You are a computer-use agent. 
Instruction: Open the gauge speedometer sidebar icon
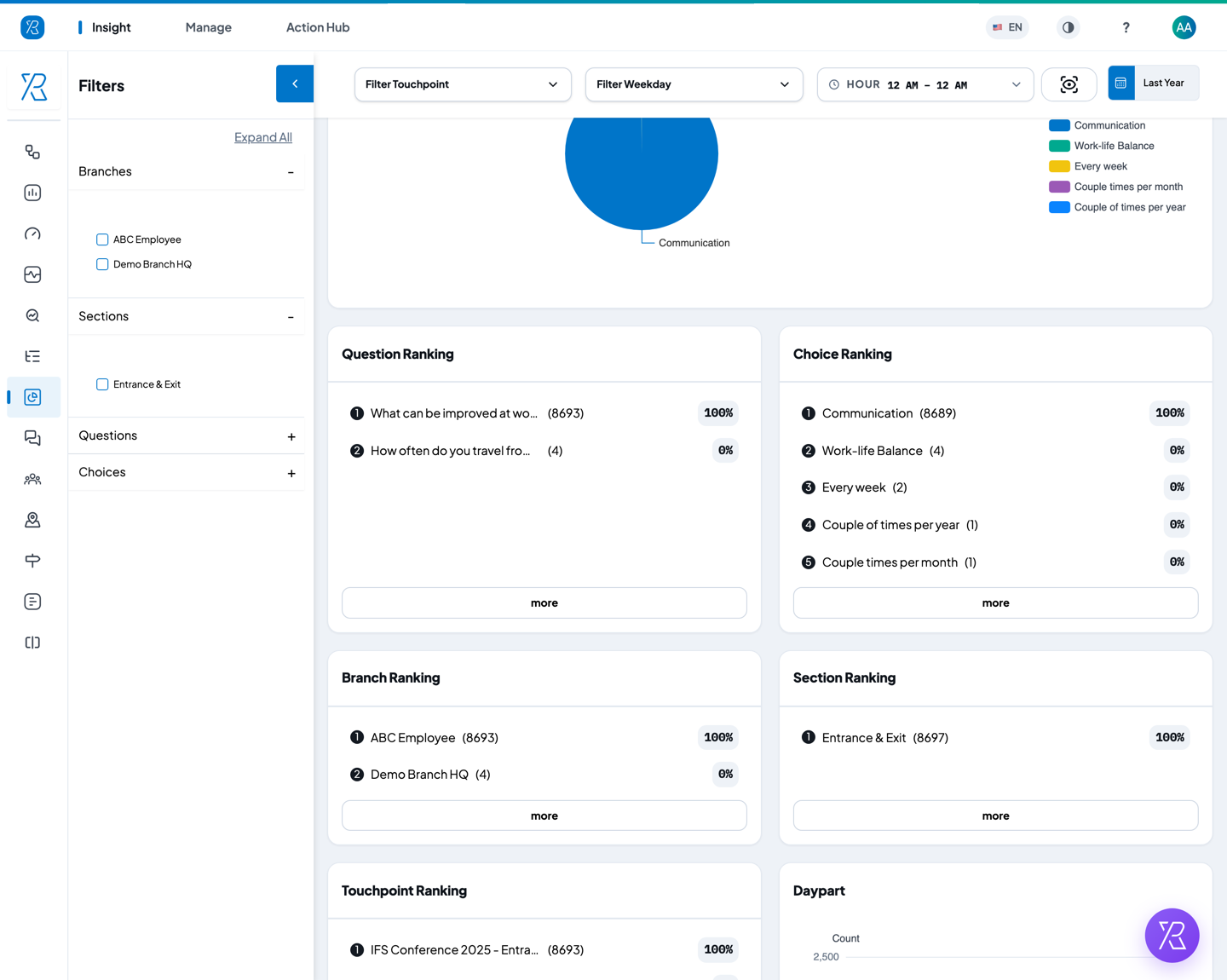coord(32,233)
